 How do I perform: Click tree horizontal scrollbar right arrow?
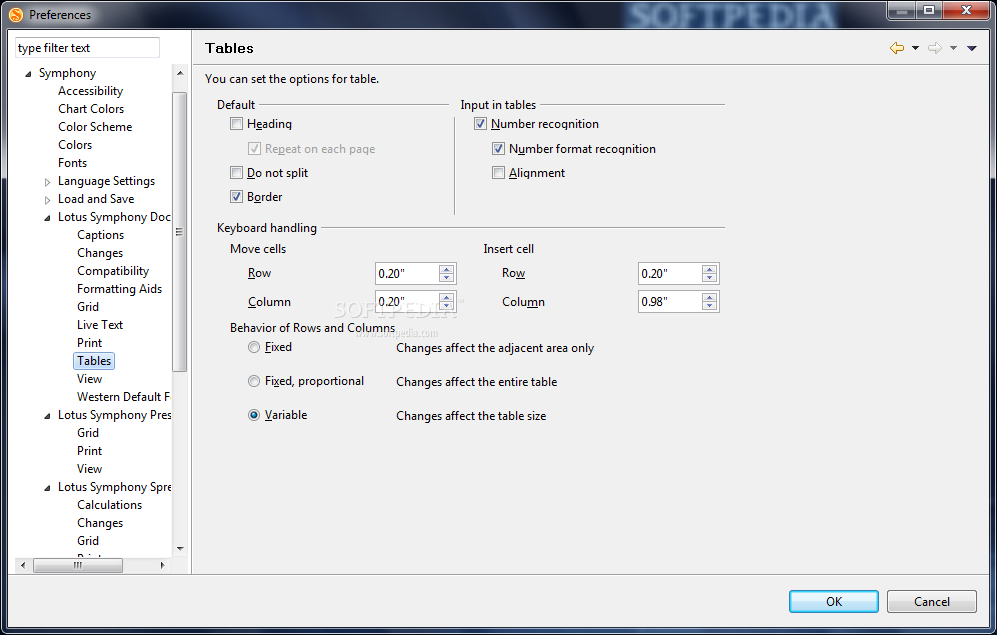click(162, 565)
